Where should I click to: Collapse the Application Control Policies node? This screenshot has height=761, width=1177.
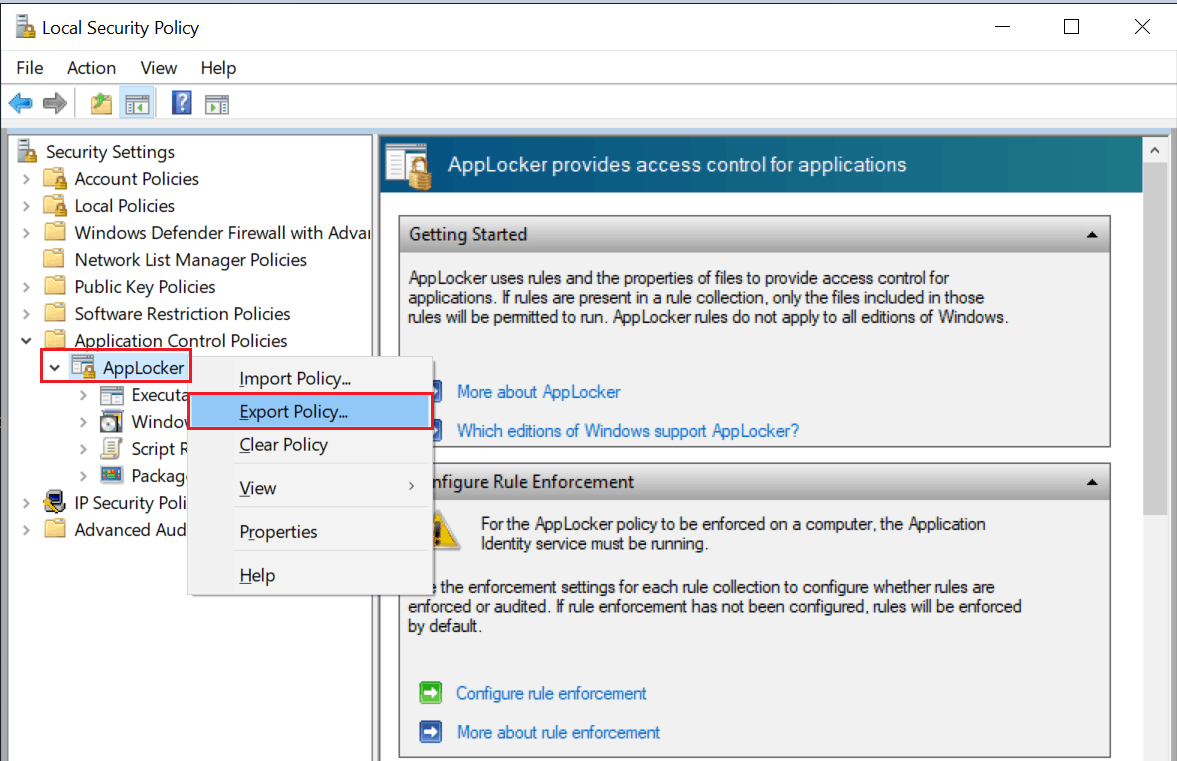(26, 341)
